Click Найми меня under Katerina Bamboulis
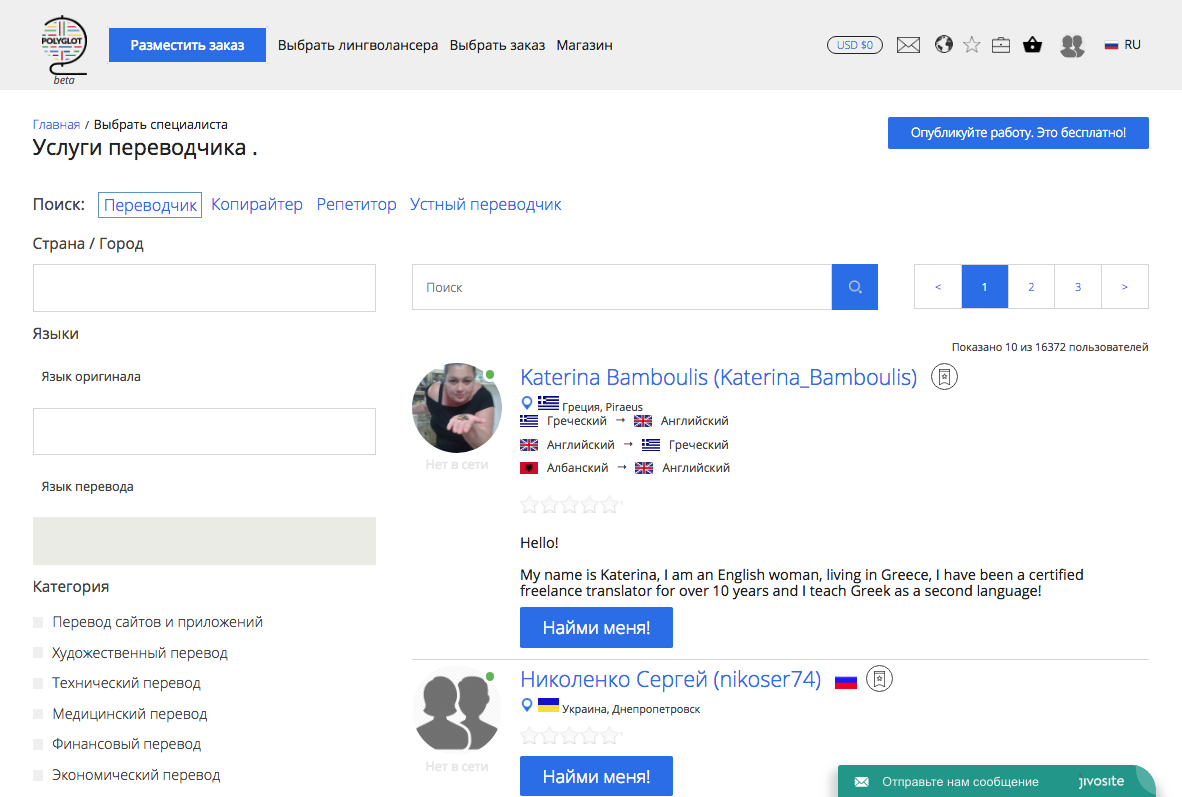The width and height of the screenshot is (1182, 797). 596,628
